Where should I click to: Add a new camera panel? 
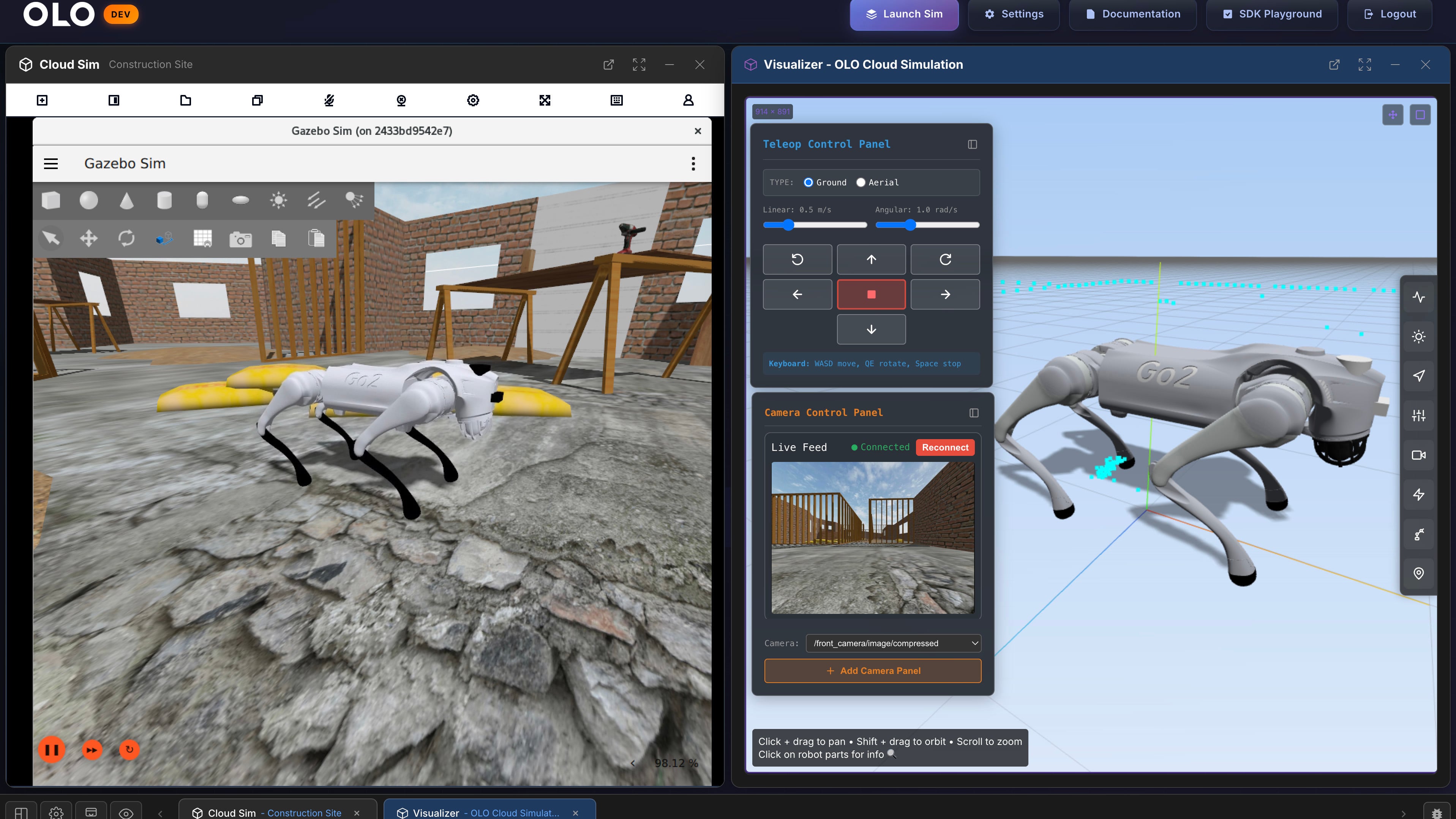tap(873, 671)
